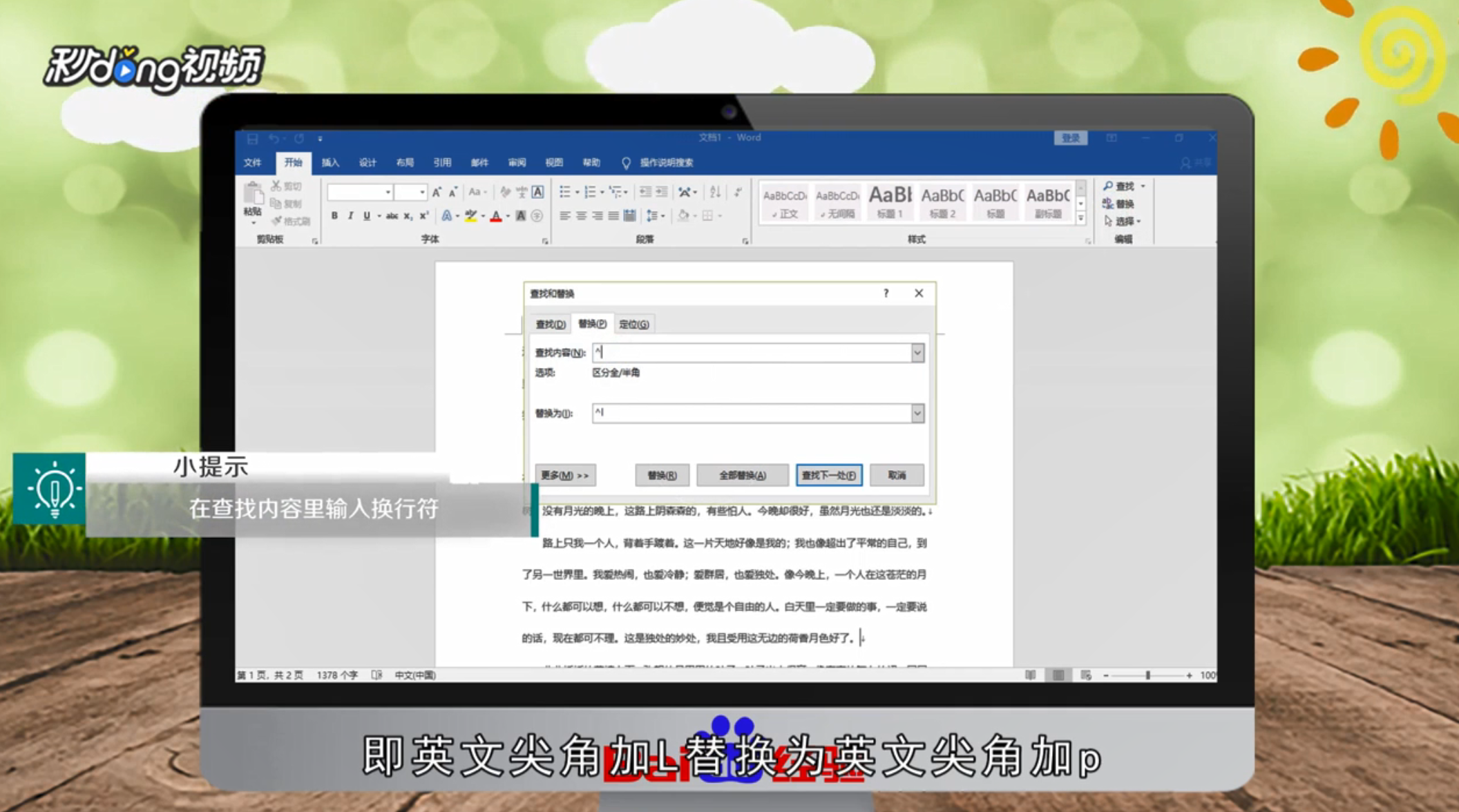Click the Find Next (查找下一处) button
The image size is (1459, 812).
[829, 475]
